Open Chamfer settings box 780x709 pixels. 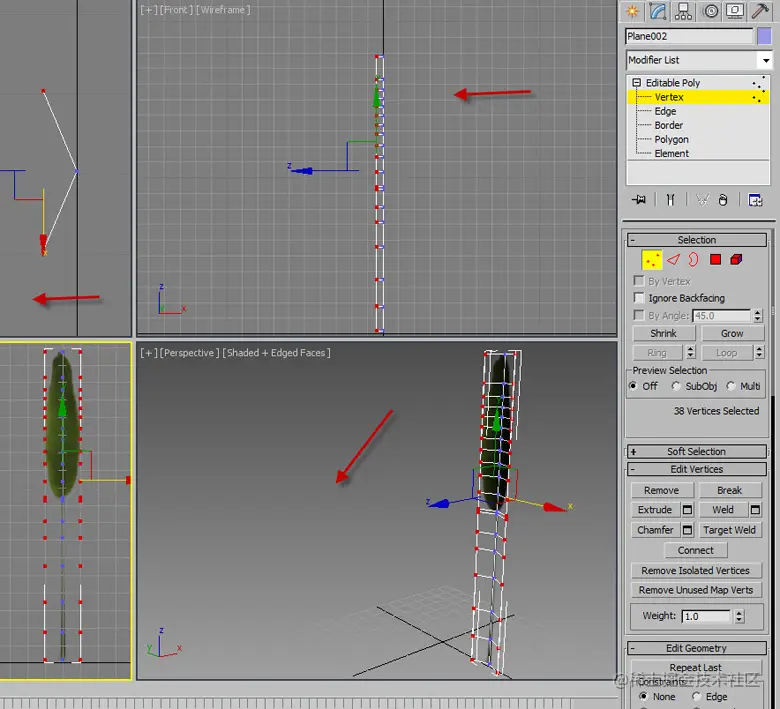click(x=687, y=530)
